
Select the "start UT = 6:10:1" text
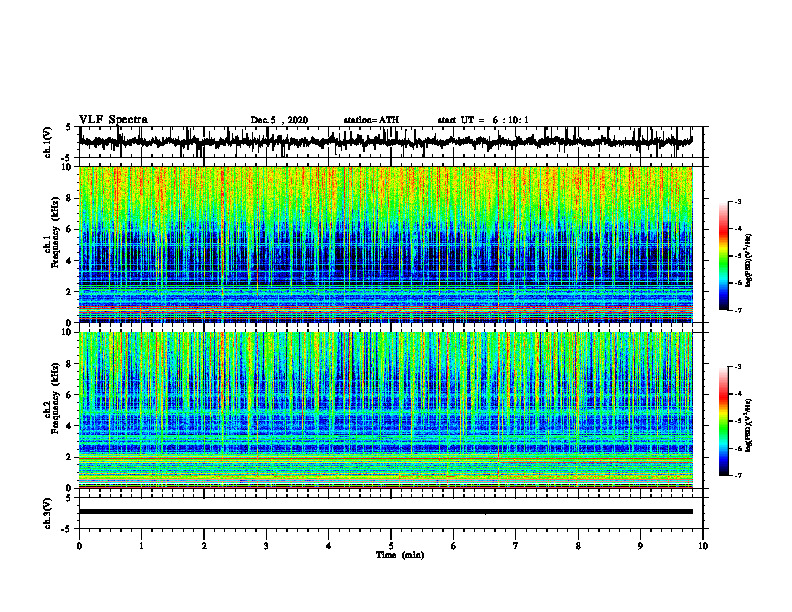(483, 120)
